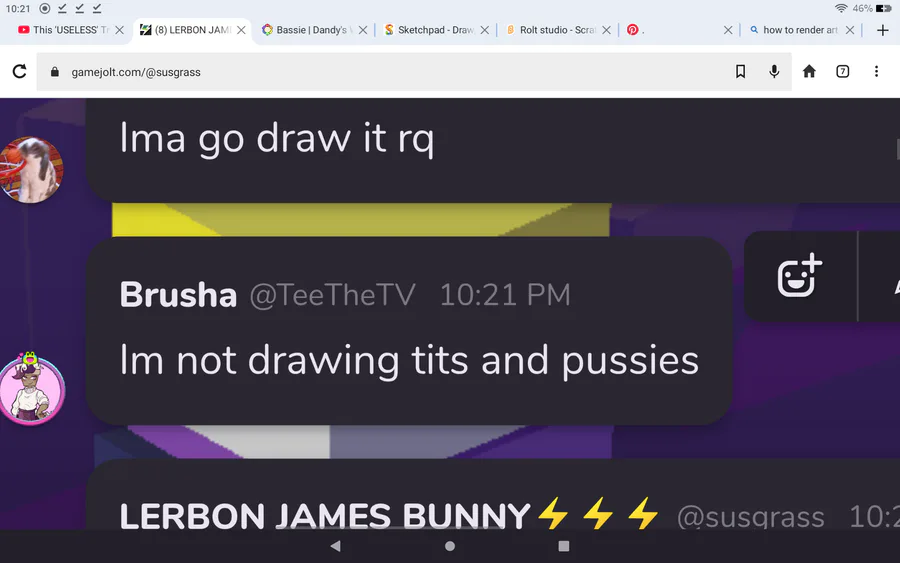The height and width of the screenshot is (563, 900).
Task: View the site security lock info
Action: 55,72
